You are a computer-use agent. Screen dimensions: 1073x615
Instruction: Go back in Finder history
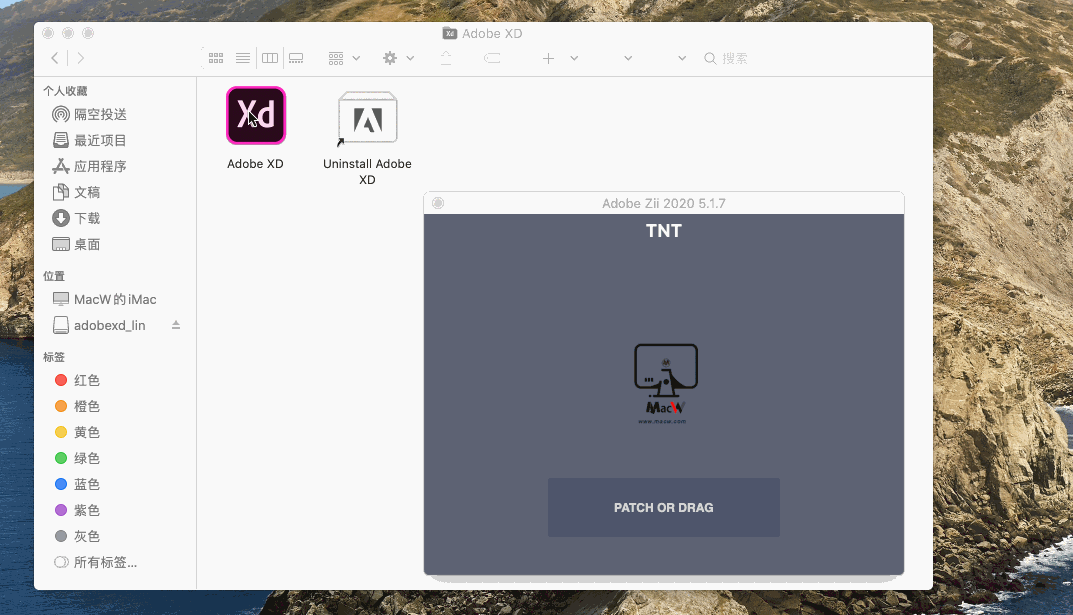coord(55,58)
